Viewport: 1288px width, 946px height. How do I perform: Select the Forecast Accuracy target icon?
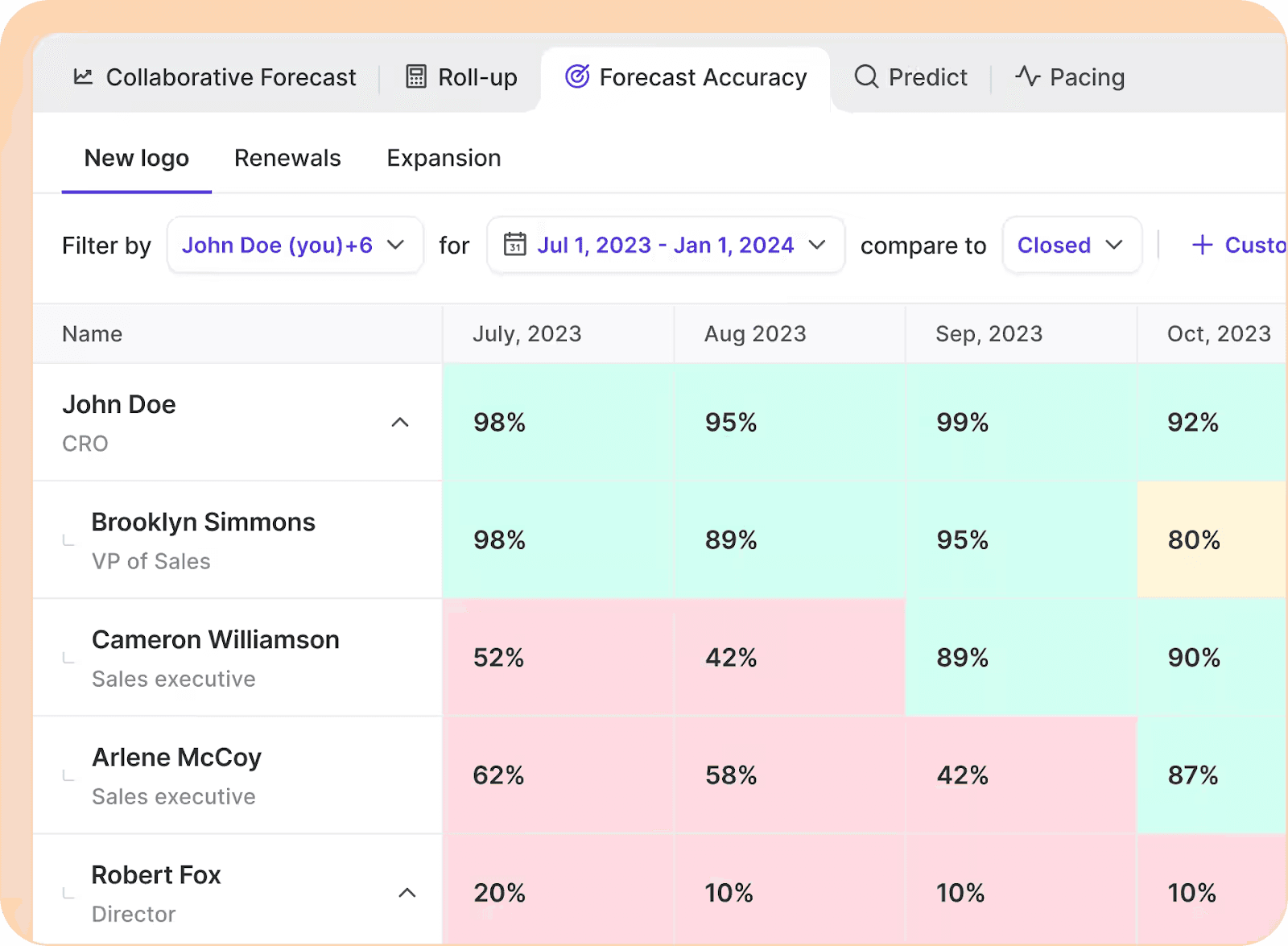(x=576, y=76)
